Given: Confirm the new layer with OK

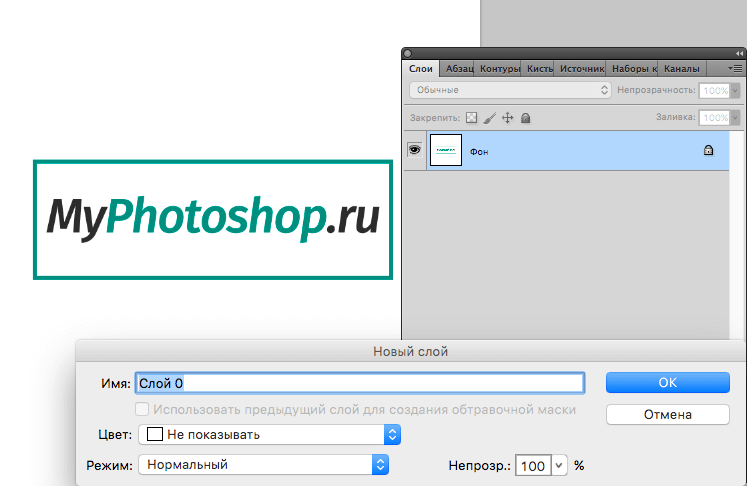Looking at the screenshot, I should click(667, 383).
